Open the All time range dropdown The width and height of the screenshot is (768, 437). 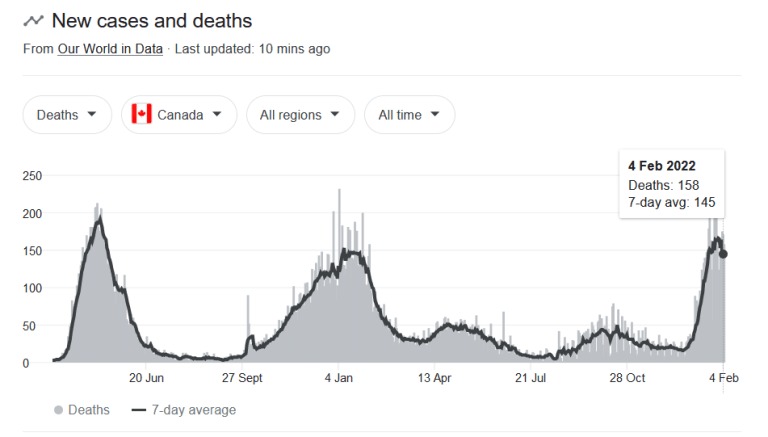409,115
